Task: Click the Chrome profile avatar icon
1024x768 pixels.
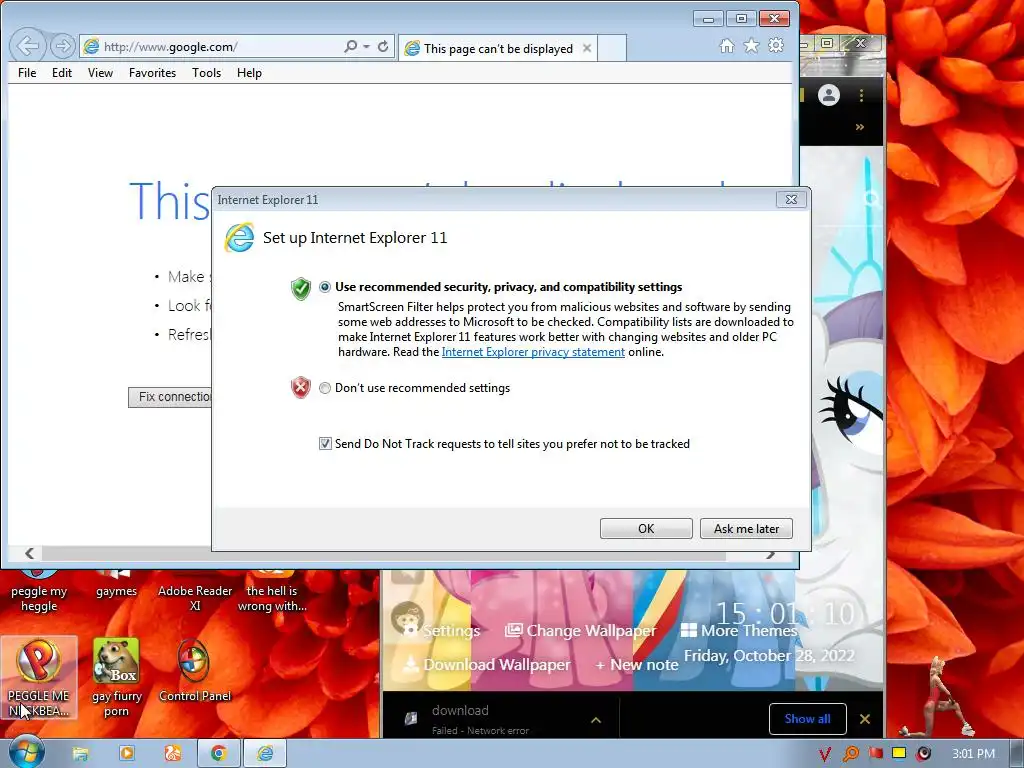Action: point(829,95)
